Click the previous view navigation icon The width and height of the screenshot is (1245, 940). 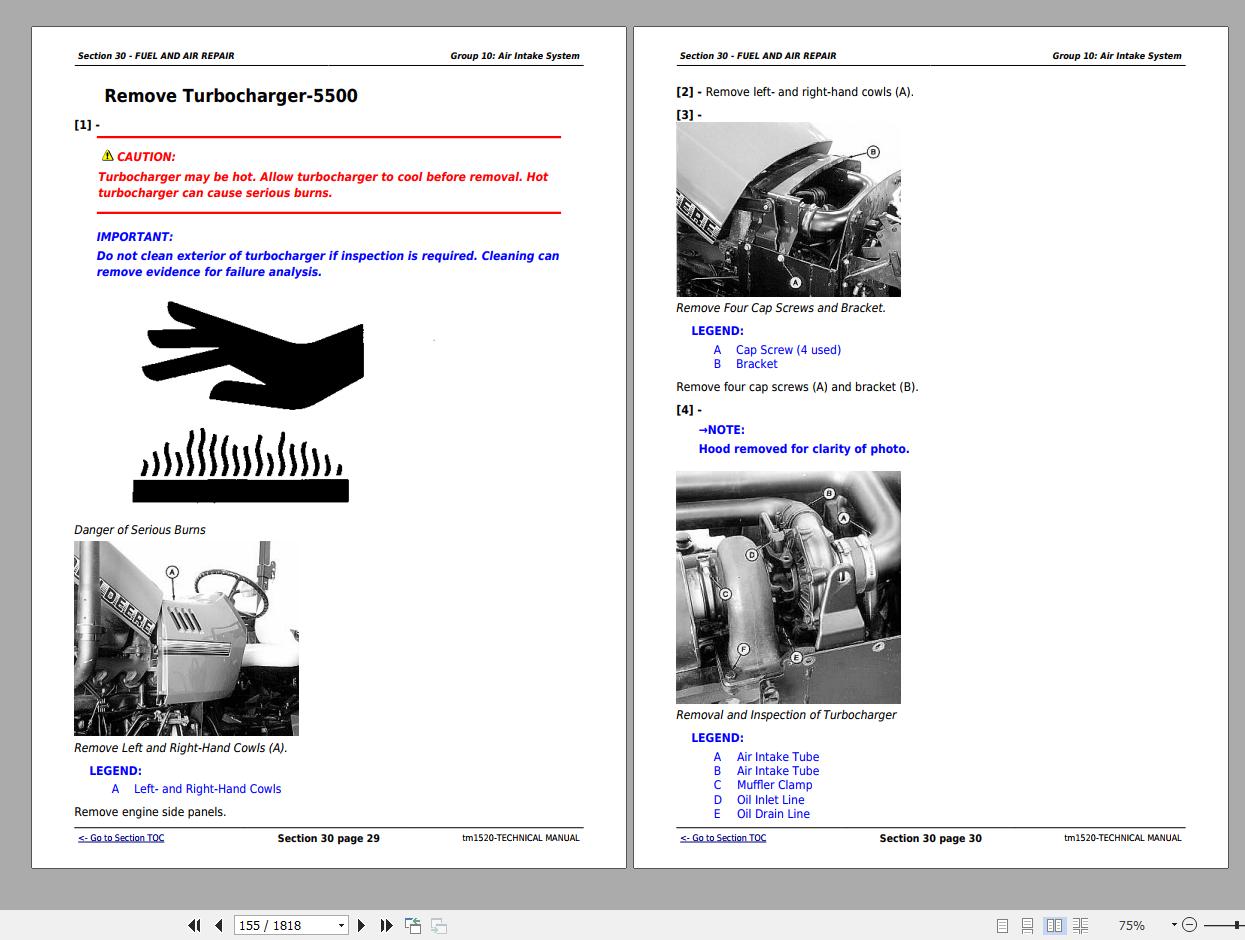(x=413, y=926)
